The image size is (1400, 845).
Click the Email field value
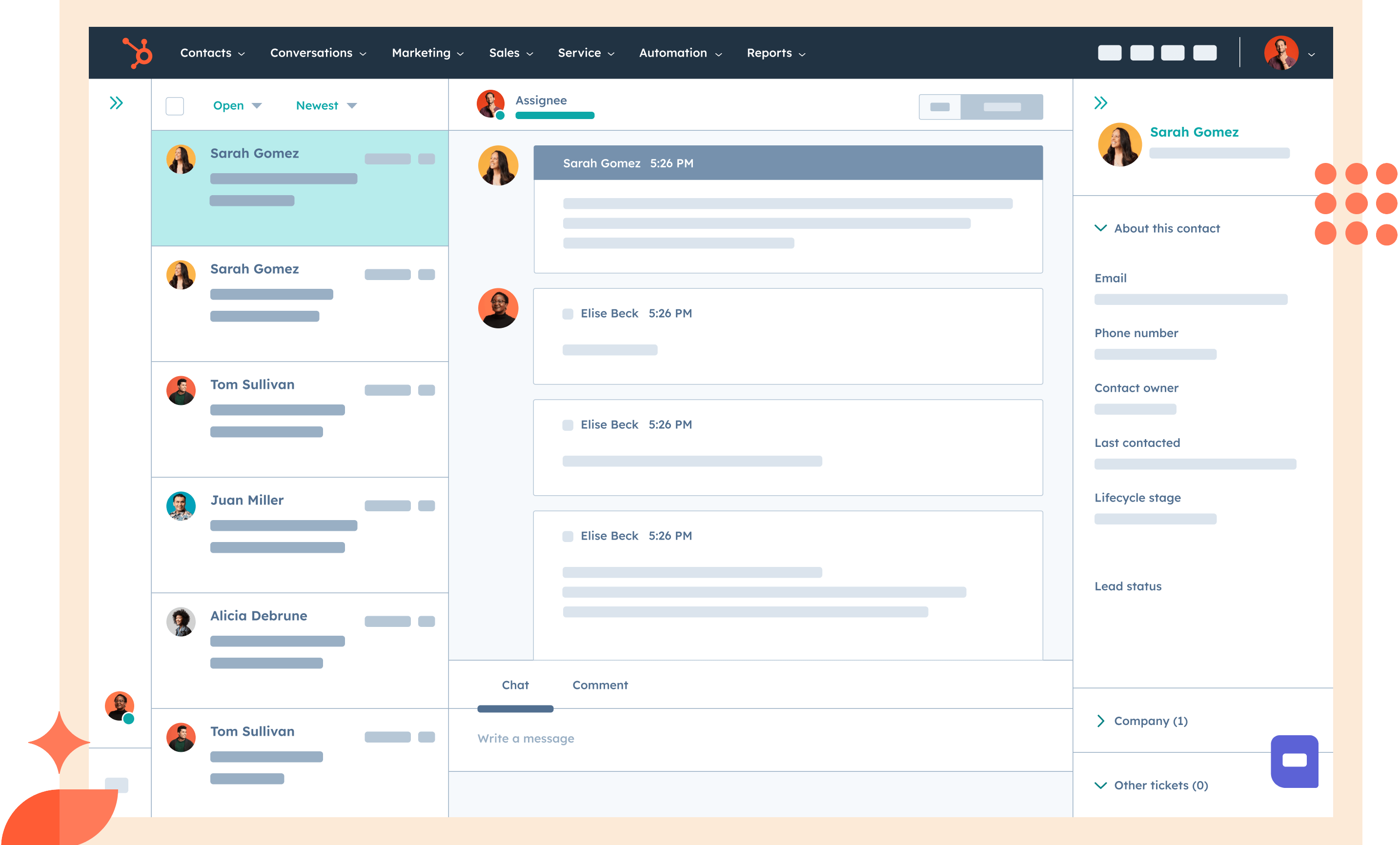tap(1191, 299)
